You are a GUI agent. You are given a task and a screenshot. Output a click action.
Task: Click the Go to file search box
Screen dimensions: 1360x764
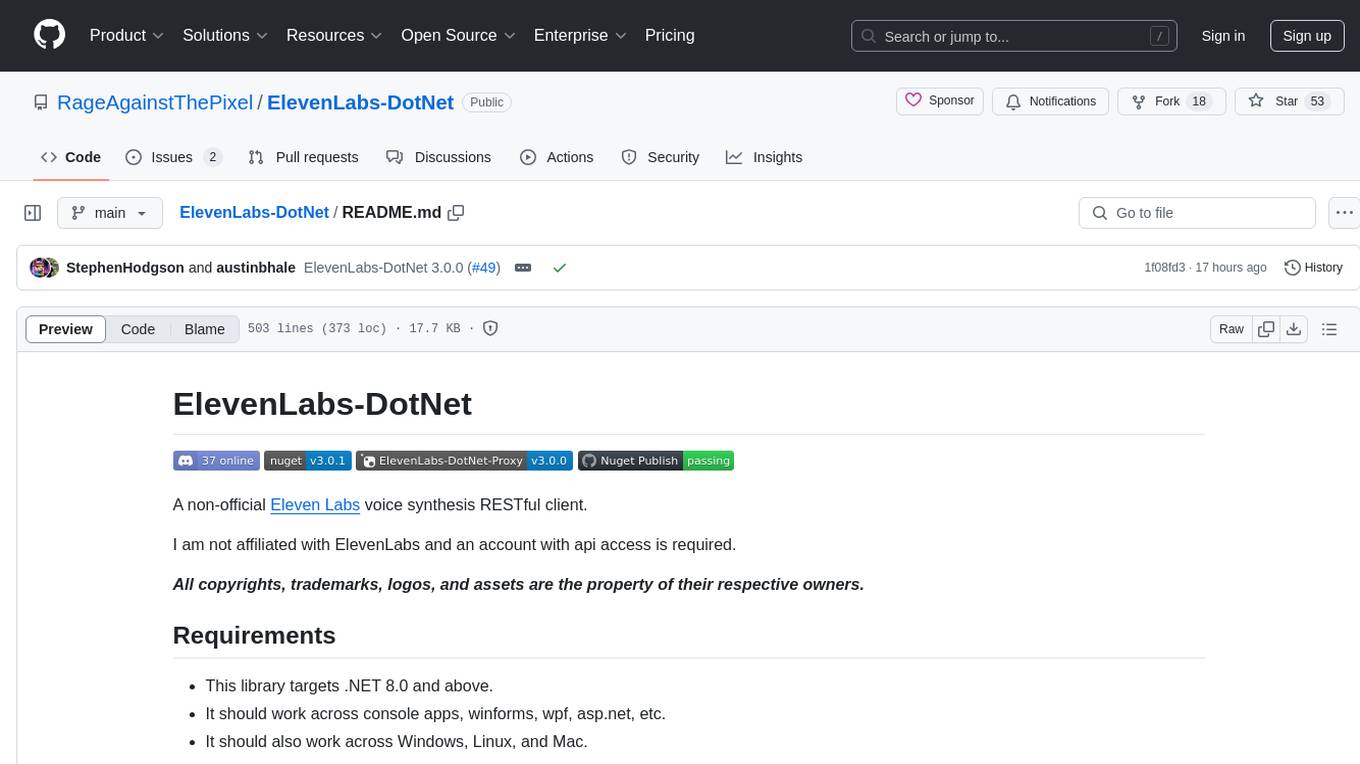[x=1197, y=213]
